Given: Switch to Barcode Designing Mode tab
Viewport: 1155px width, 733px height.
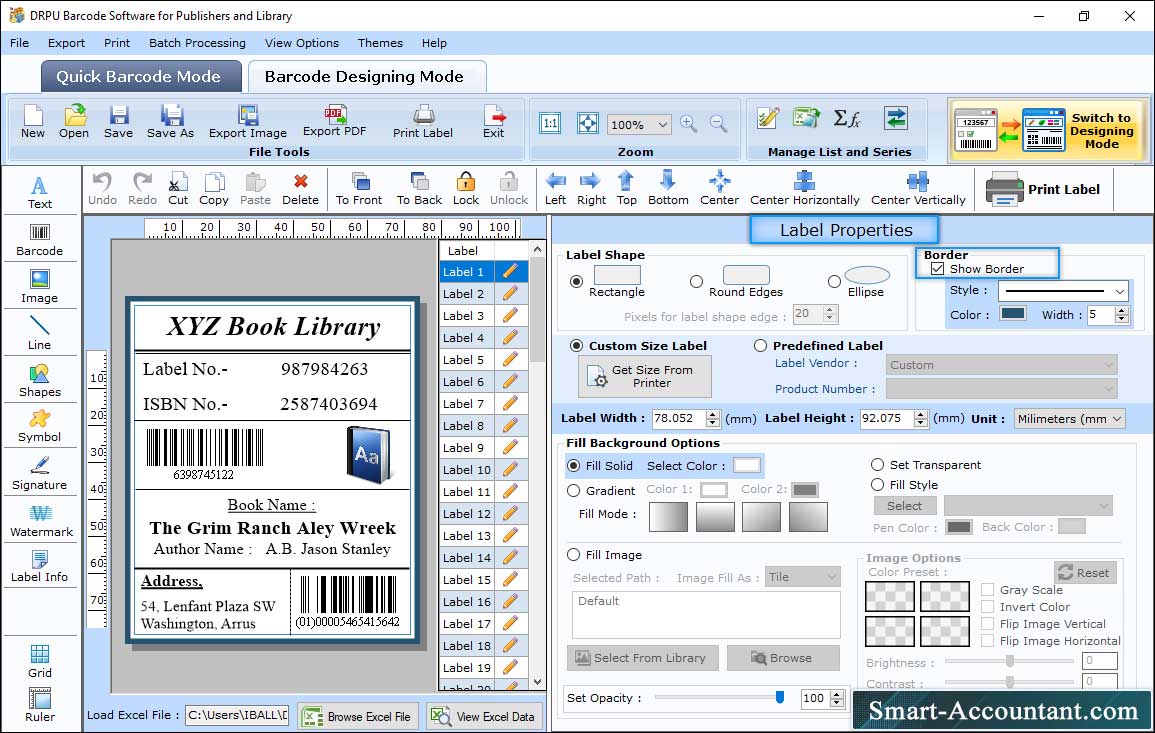Looking at the screenshot, I should coord(366,77).
